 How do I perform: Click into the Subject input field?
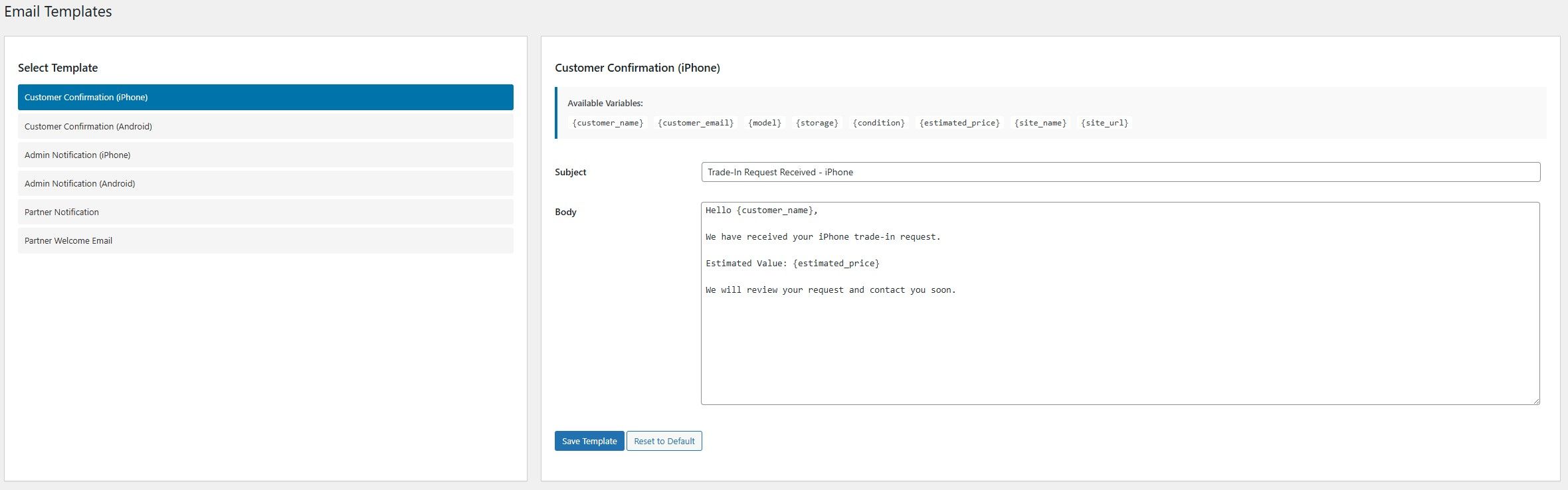click(1120, 172)
